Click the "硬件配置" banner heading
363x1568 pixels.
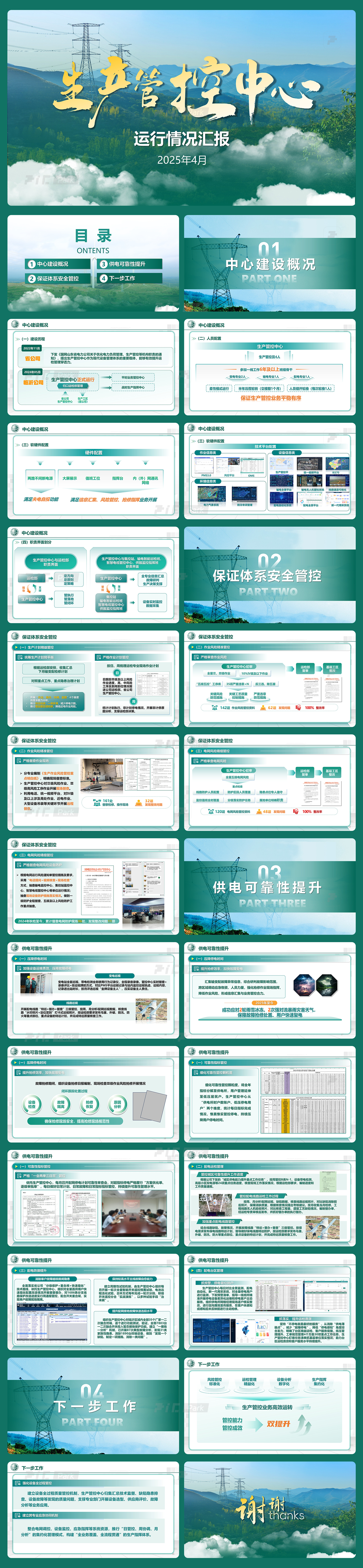tap(93, 454)
